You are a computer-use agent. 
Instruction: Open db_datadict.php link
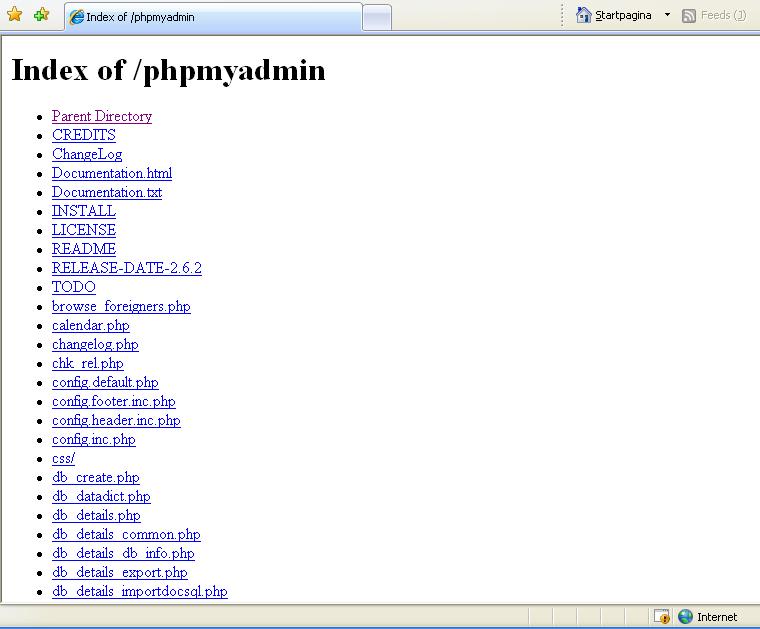click(101, 496)
